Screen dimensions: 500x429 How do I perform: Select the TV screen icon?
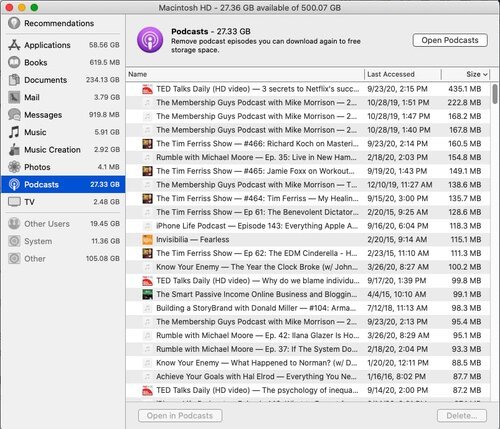[14, 202]
